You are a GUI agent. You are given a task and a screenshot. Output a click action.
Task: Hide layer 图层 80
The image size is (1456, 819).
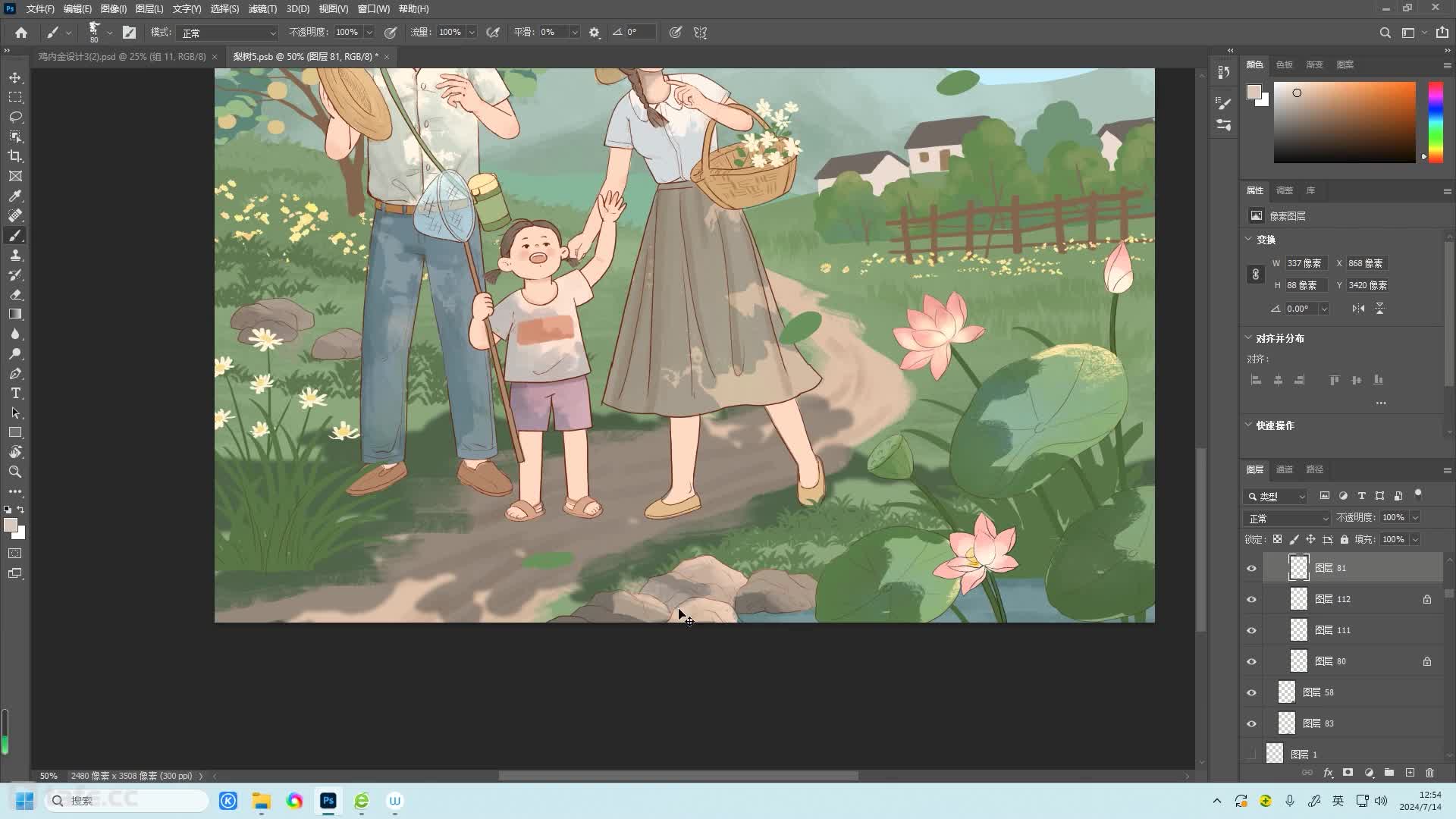coord(1251,661)
